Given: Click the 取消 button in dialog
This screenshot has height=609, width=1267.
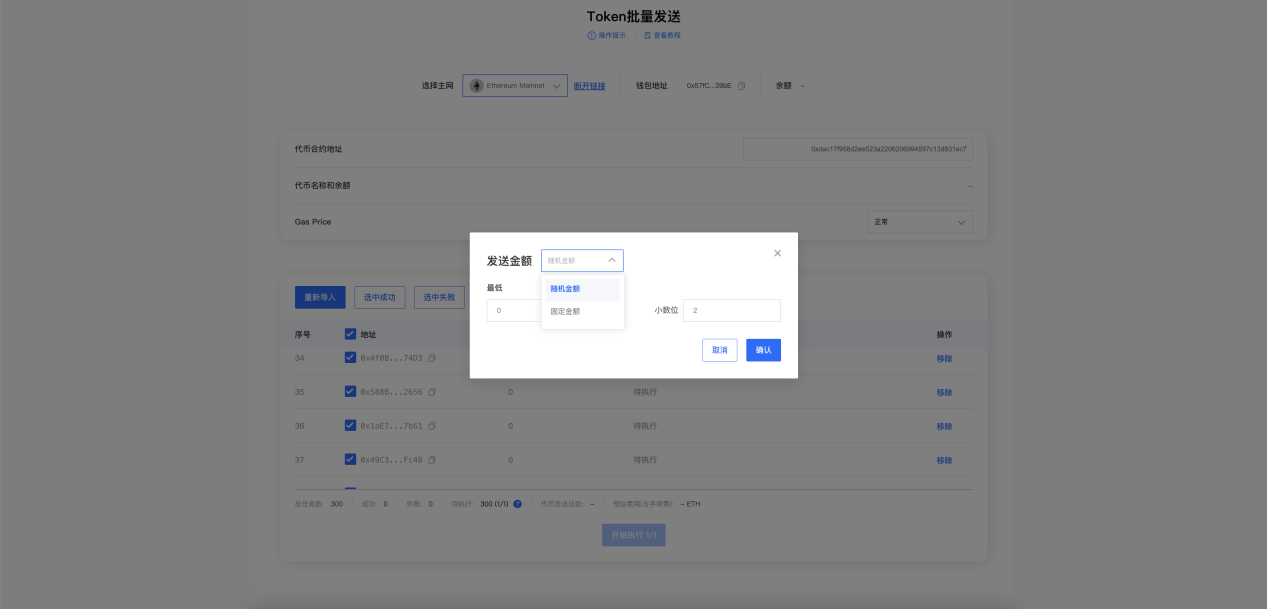Looking at the screenshot, I should click(719, 350).
